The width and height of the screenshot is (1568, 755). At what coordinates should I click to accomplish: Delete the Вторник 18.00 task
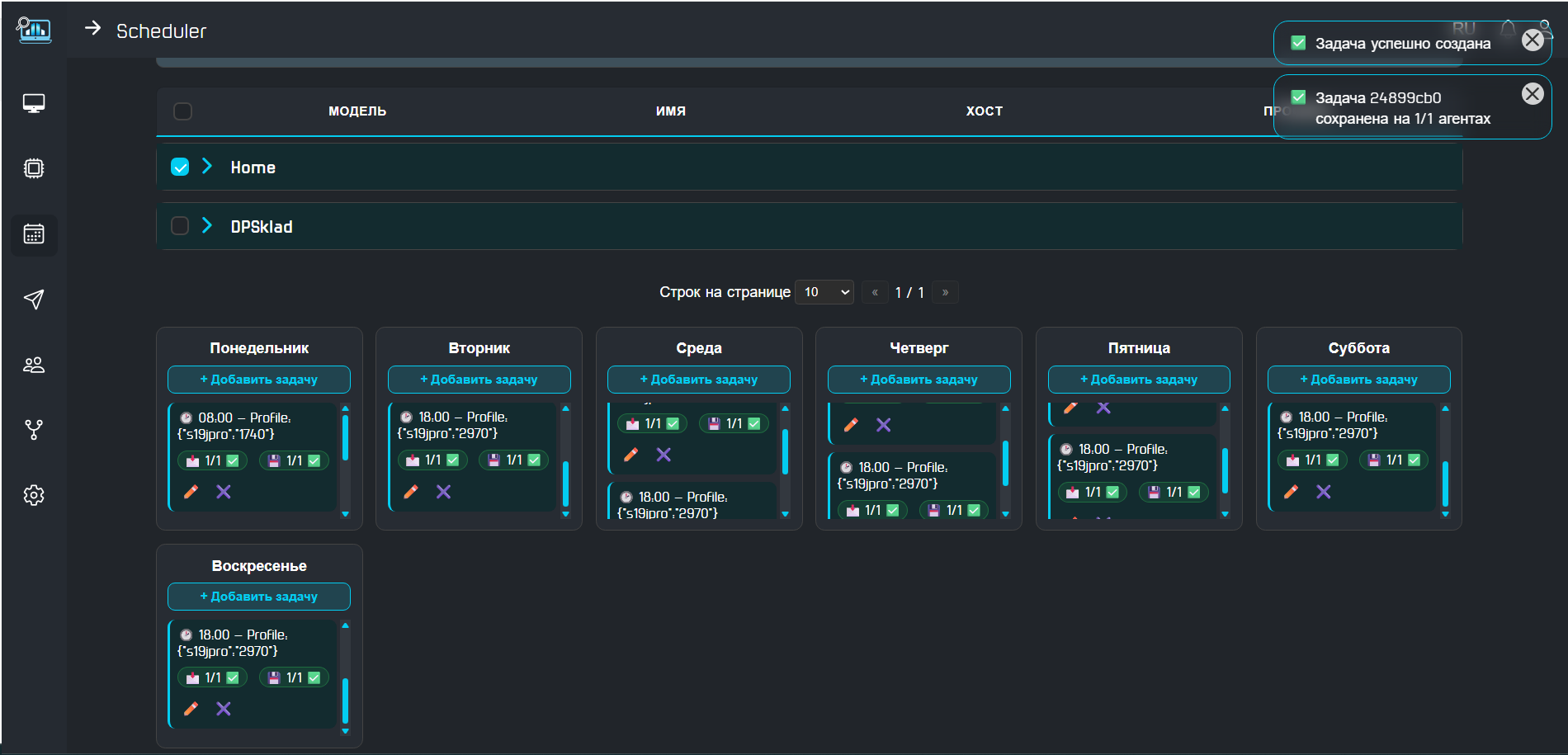tap(444, 492)
